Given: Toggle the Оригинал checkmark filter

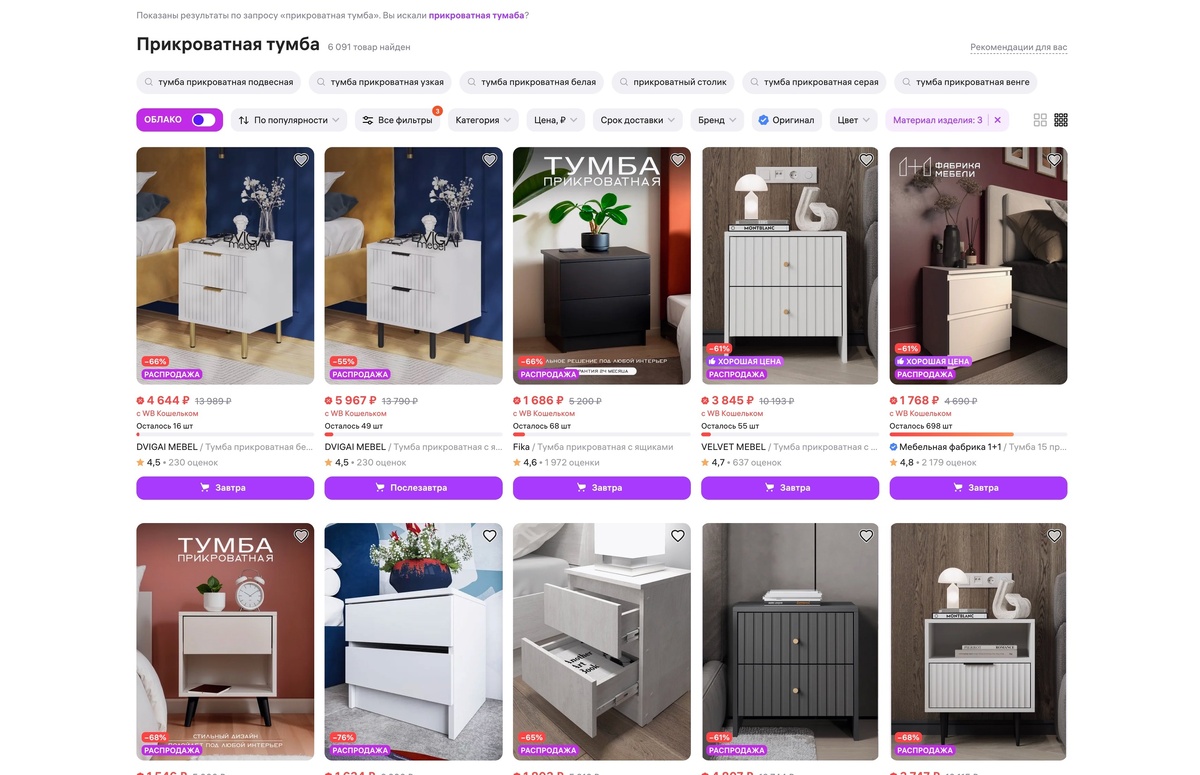Looking at the screenshot, I should (787, 120).
